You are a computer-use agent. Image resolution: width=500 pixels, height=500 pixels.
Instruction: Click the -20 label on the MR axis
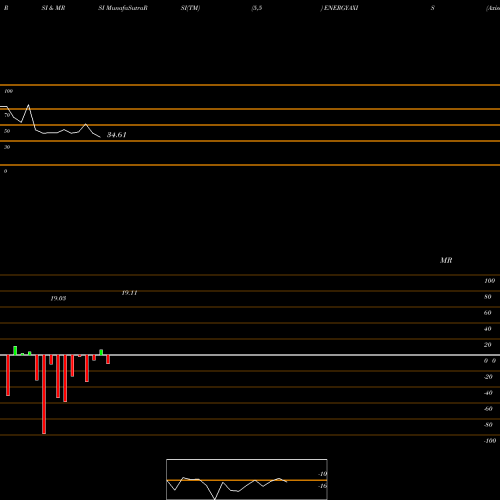coord(488,377)
